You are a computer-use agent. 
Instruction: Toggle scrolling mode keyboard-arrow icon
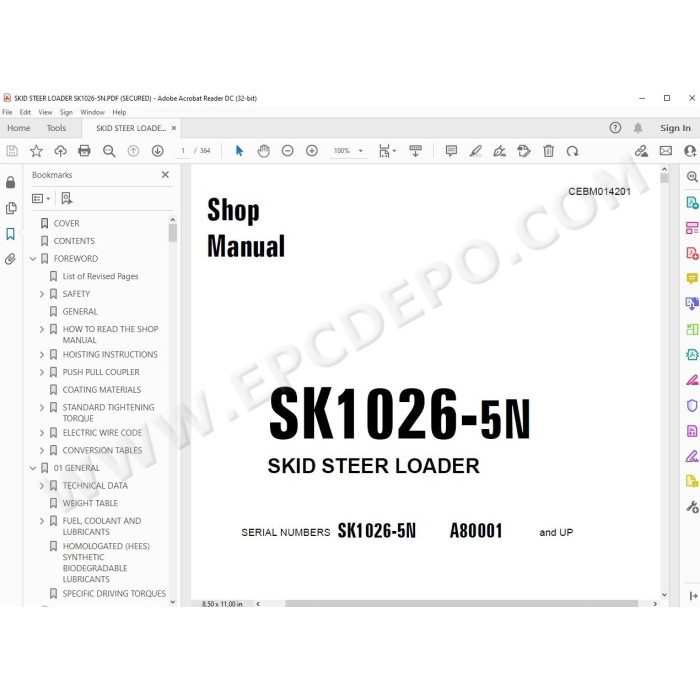(415, 151)
